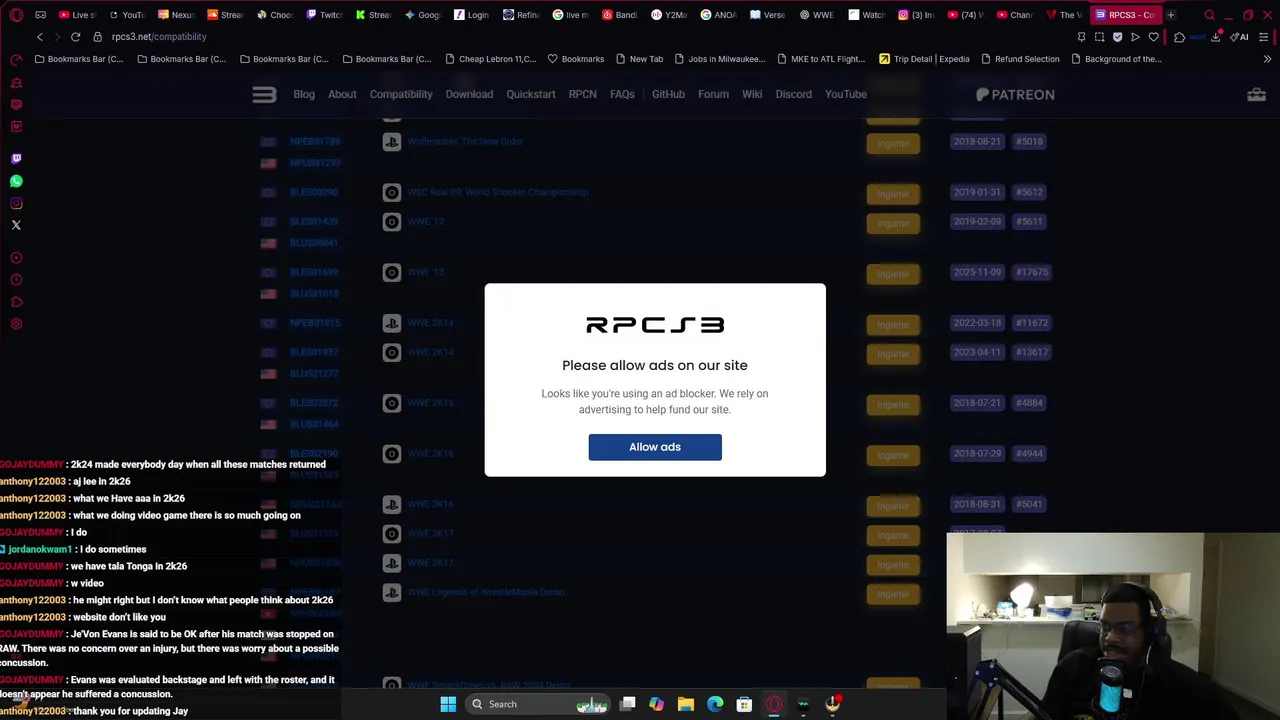
Task: Open the Download page in RPCS3 nav
Action: coord(469,94)
